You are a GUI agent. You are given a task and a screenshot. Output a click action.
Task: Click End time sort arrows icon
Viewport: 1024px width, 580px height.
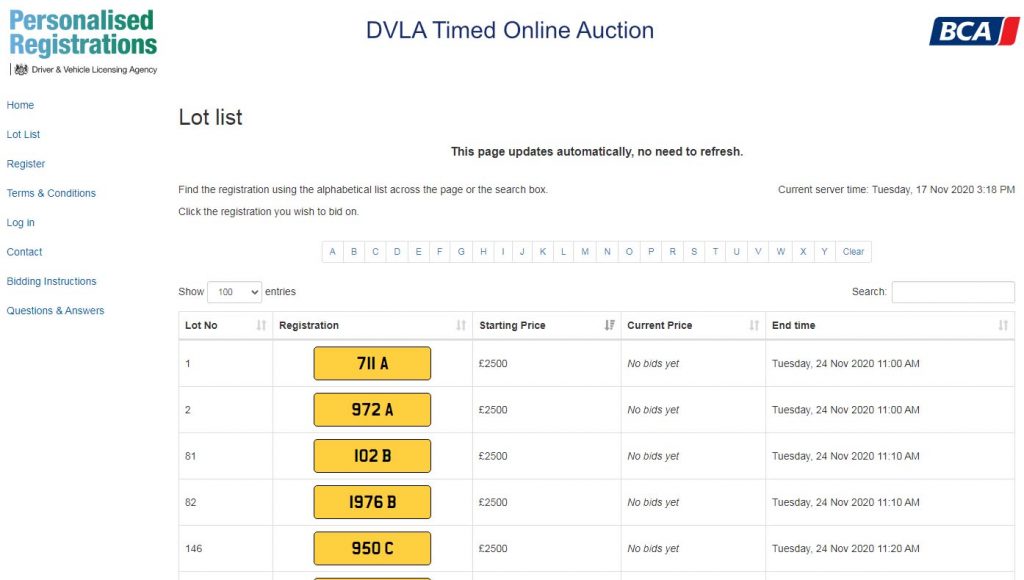1003,325
